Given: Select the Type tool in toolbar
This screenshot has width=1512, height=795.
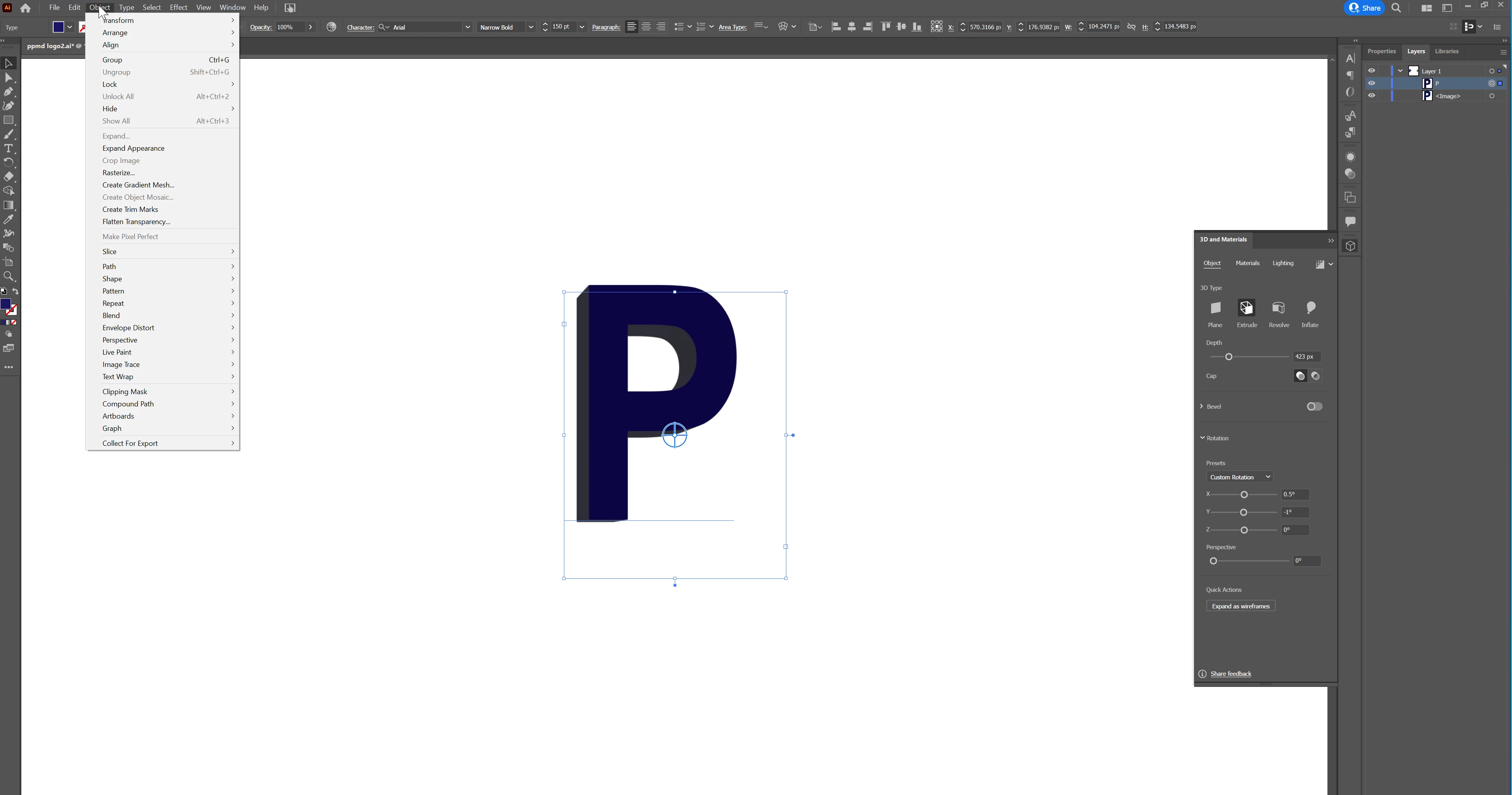Looking at the screenshot, I should point(9,149).
